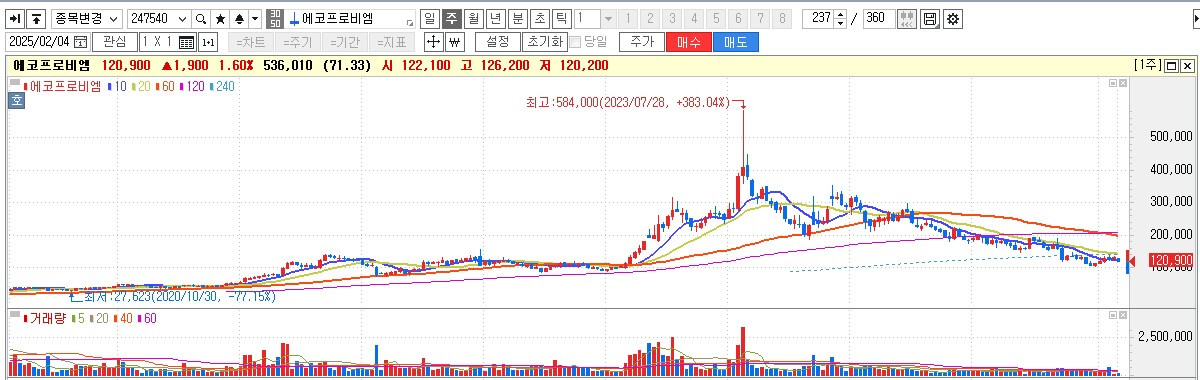Image resolution: width=1200 pixels, height=380 pixels.
Task: Click the =기간 tab button
Action: coord(344,42)
